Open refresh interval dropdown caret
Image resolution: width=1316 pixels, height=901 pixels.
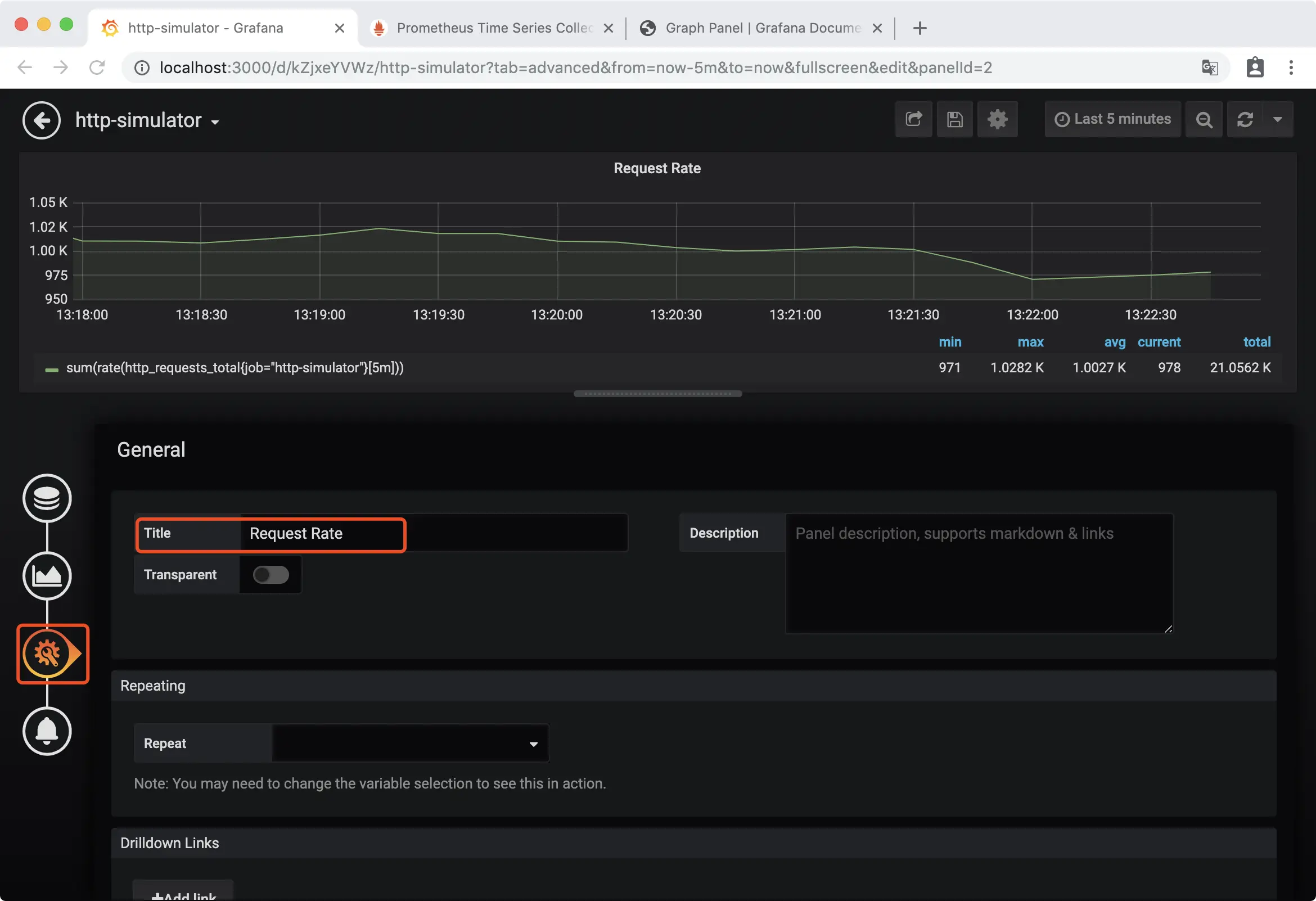[1278, 119]
